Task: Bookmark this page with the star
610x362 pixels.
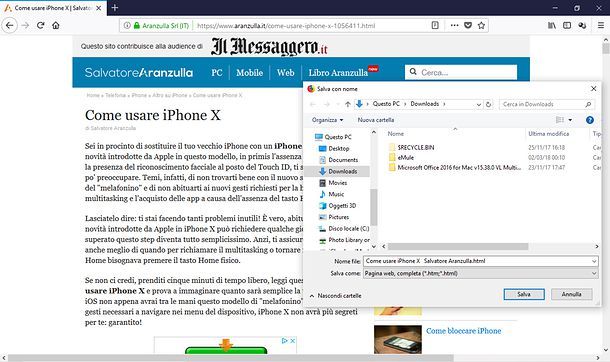Action: 481,25
